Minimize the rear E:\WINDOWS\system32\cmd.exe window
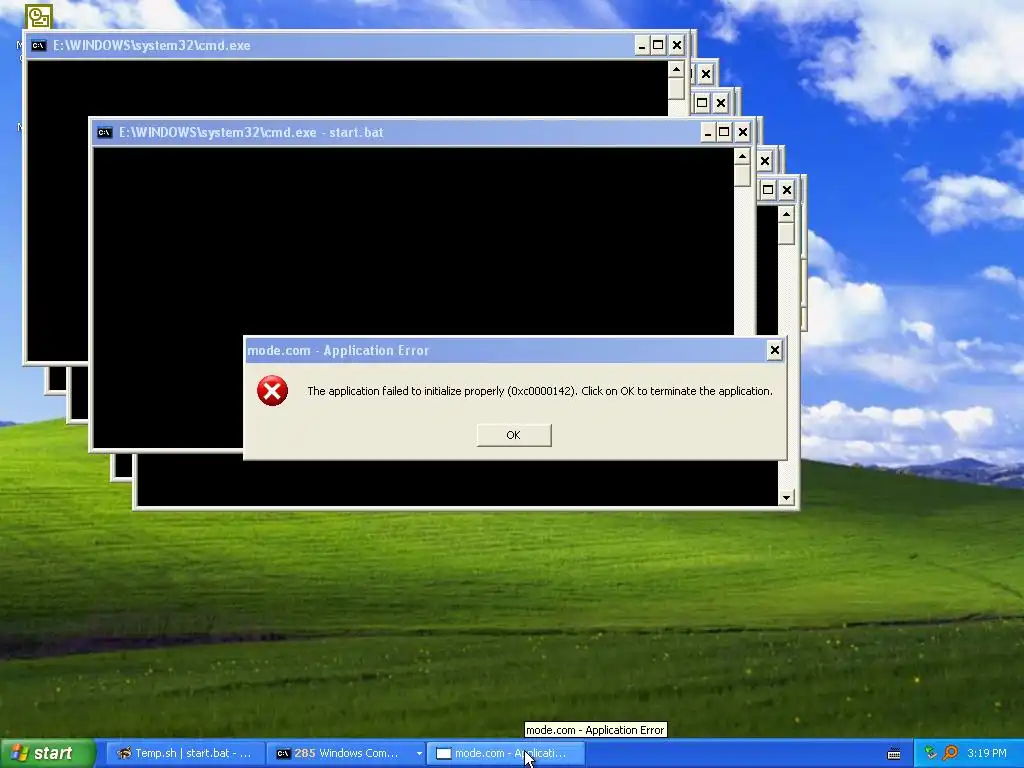Image resolution: width=1024 pixels, height=768 pixels. [x=642, y=46]
